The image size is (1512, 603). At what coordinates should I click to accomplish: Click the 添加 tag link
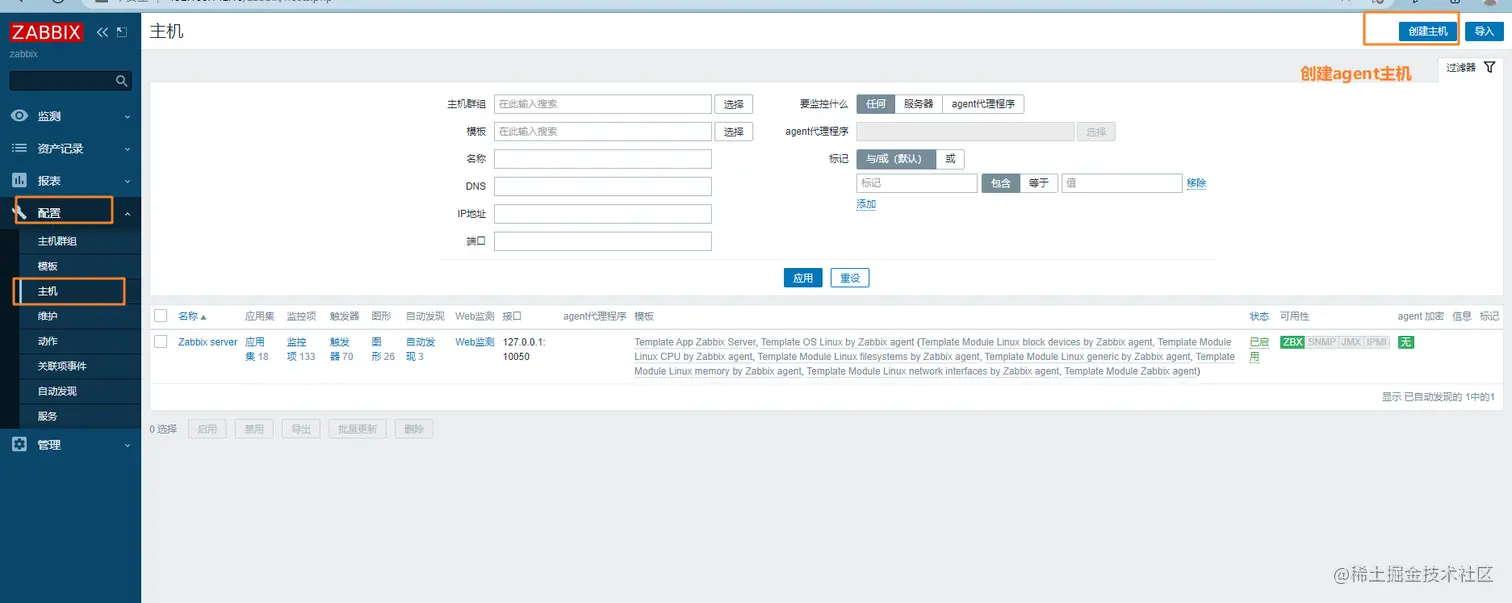pyautogui.click(x=866, y=204)
